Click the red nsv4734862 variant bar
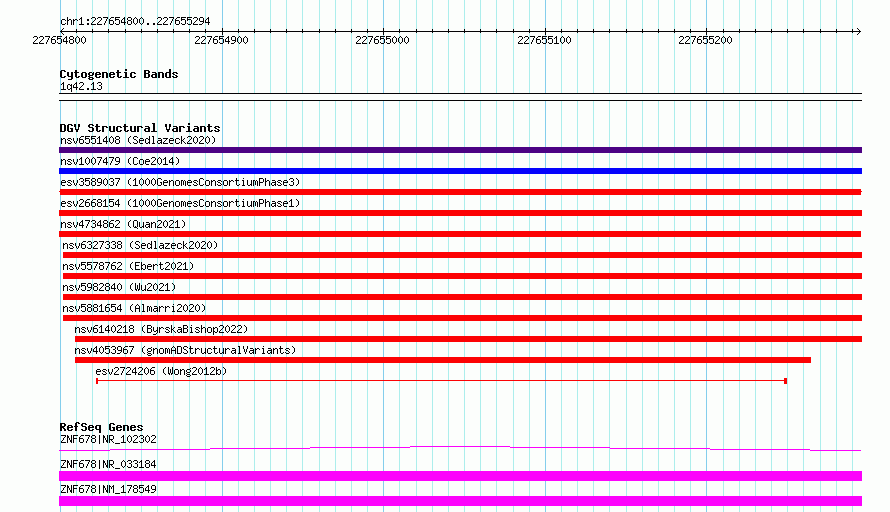The width and height of the screenshot is (890, 512). (460, 234)
